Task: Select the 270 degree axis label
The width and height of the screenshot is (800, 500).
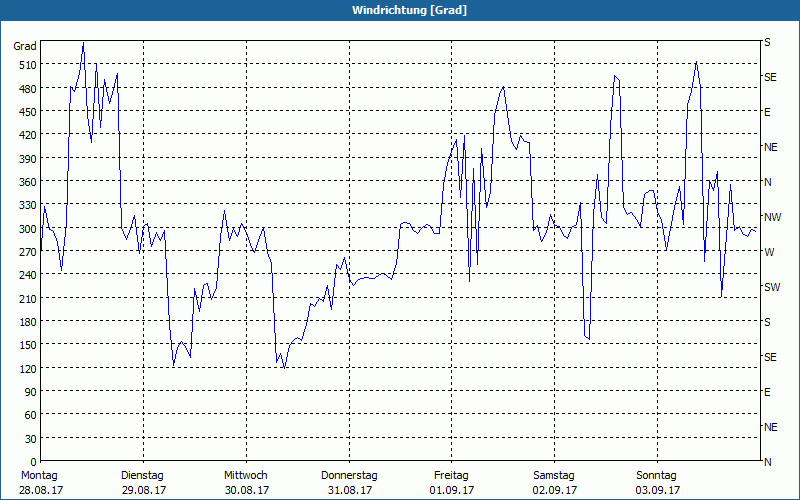Action: 28,252
